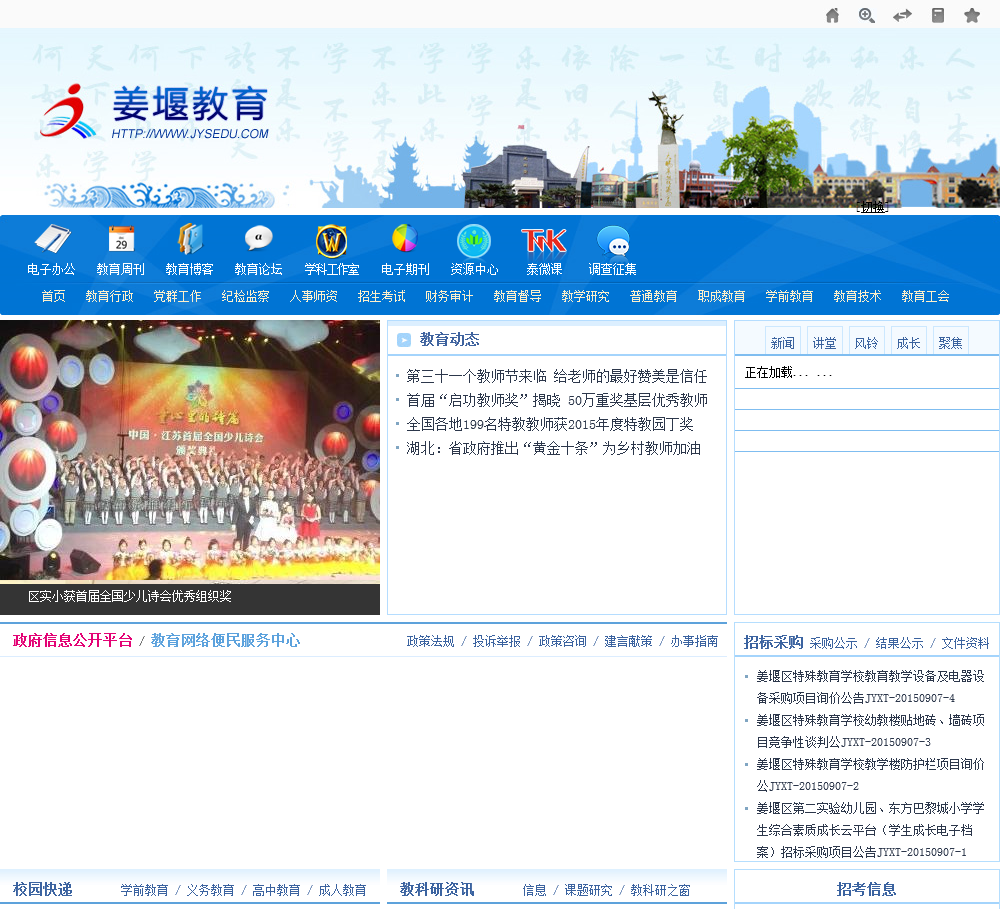Open 学前教育 navigation bar item
This screenshot has width=1000, height=909.
tap(790, 296)
